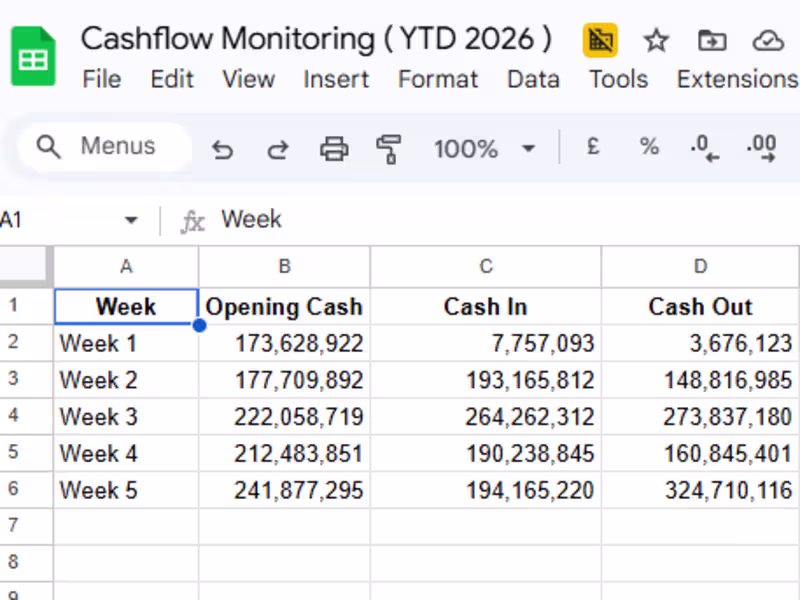800x600 pixels.
Task: Apply percent format to selection
Action: [649, 147]
